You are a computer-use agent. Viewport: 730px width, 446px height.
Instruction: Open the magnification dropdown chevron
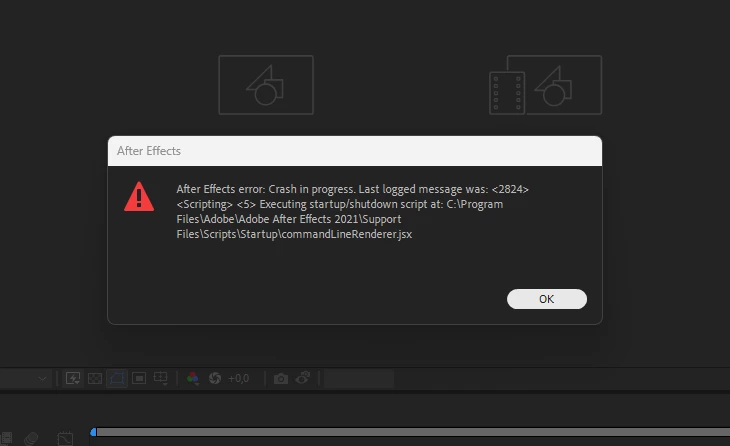pos(42,378)
